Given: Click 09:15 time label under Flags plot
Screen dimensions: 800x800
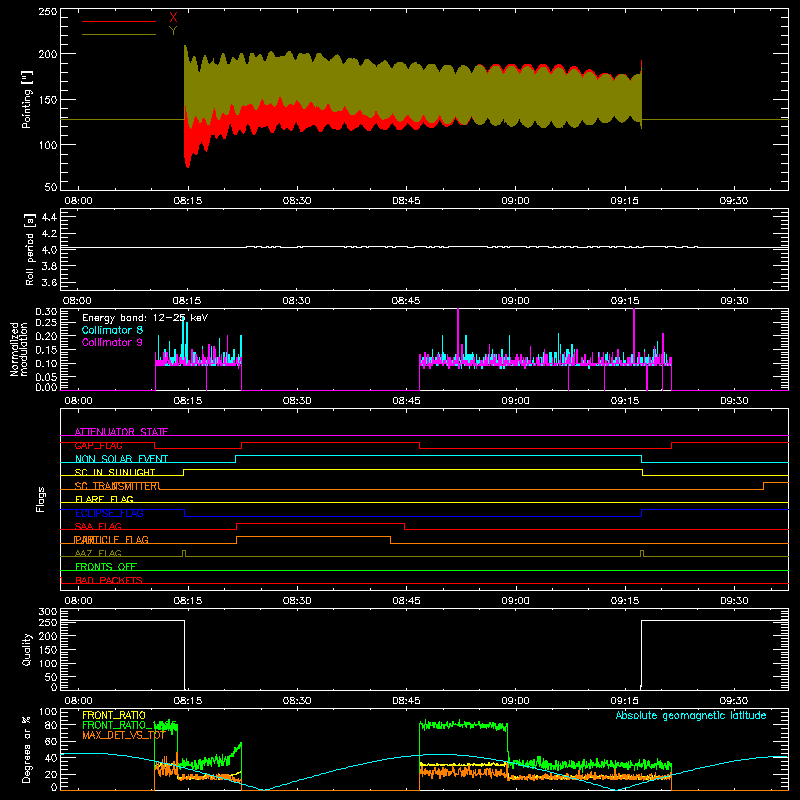Looking at the screenshot, I should pyautogui.click(x=625, y=601).
